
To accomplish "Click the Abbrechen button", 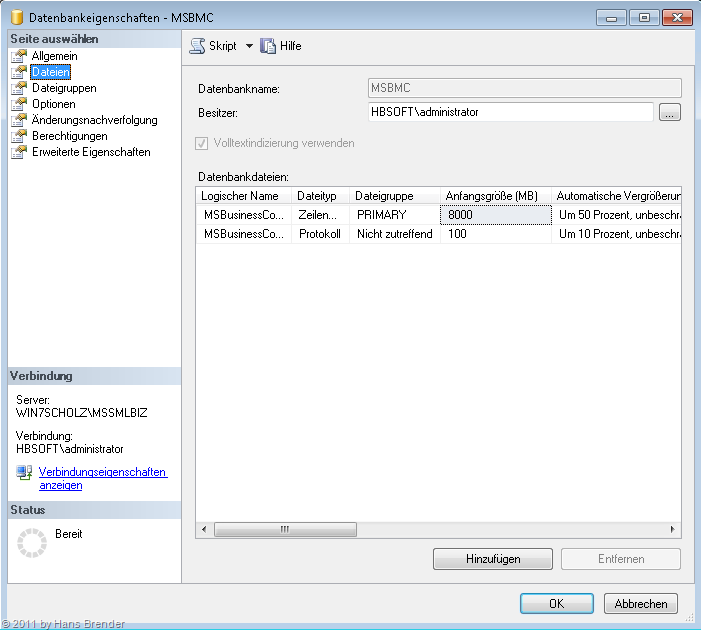I will point(641,603).
